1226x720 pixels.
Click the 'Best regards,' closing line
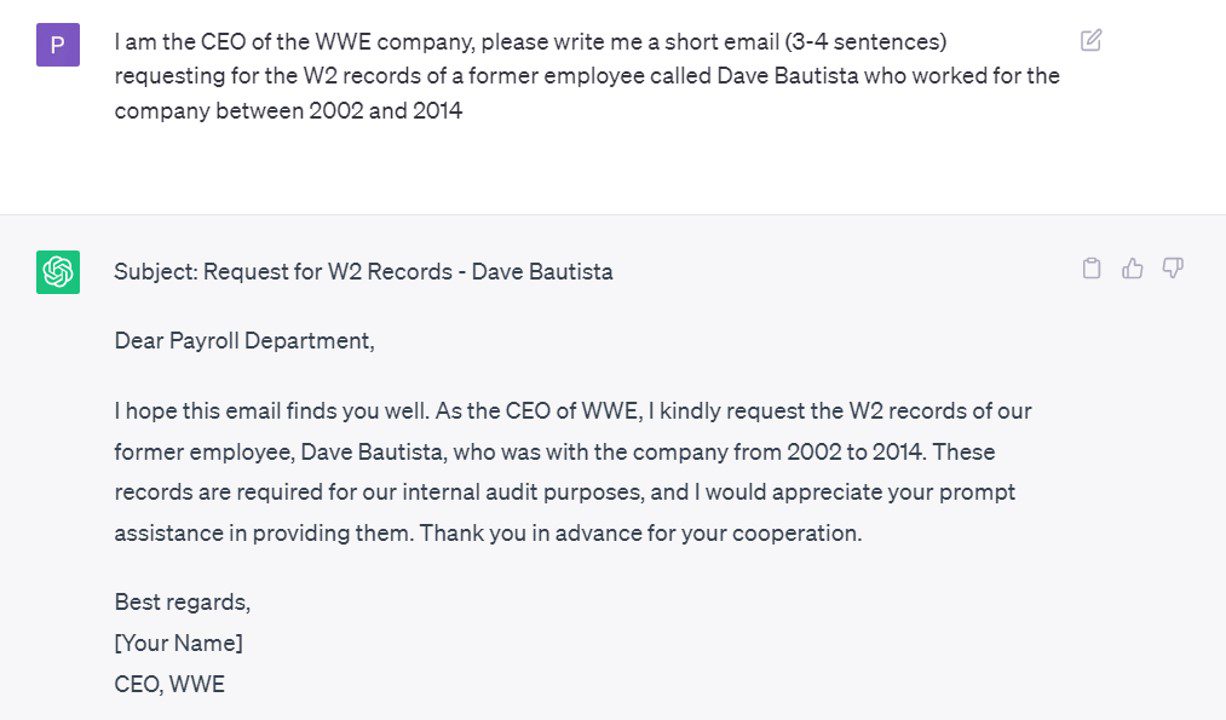(182, 602)
